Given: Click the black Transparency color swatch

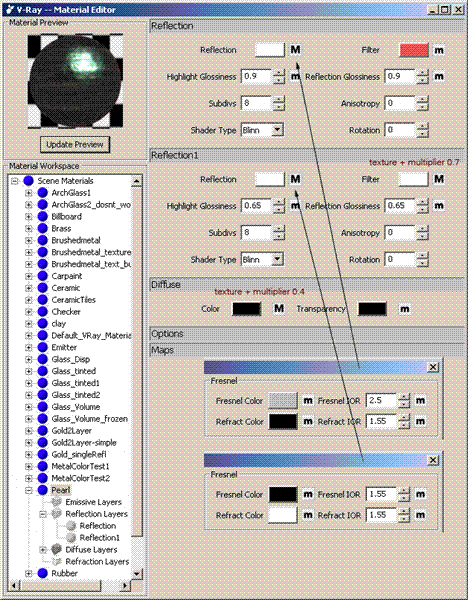Looking at the screenshot, I should (x=372, y=309).
